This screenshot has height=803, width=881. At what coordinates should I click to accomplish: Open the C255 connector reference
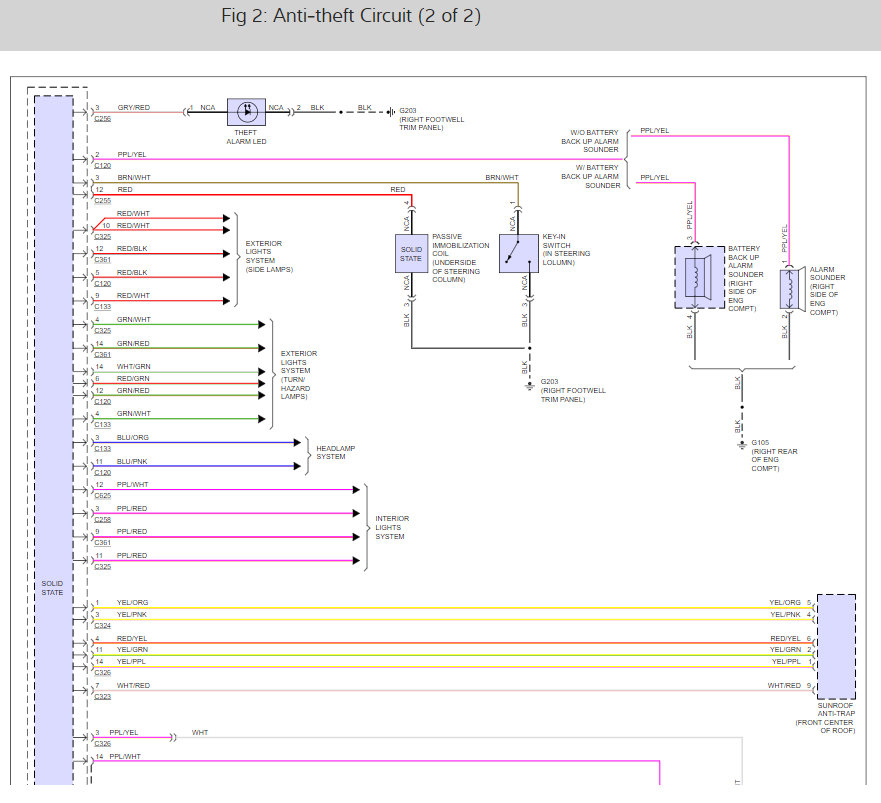(x=103, y=200)
